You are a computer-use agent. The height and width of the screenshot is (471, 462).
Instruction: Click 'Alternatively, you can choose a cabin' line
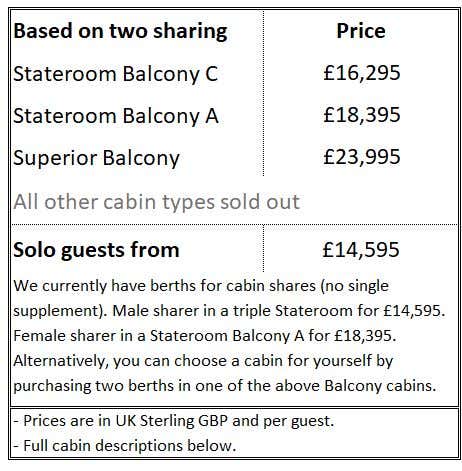[203, 361]
